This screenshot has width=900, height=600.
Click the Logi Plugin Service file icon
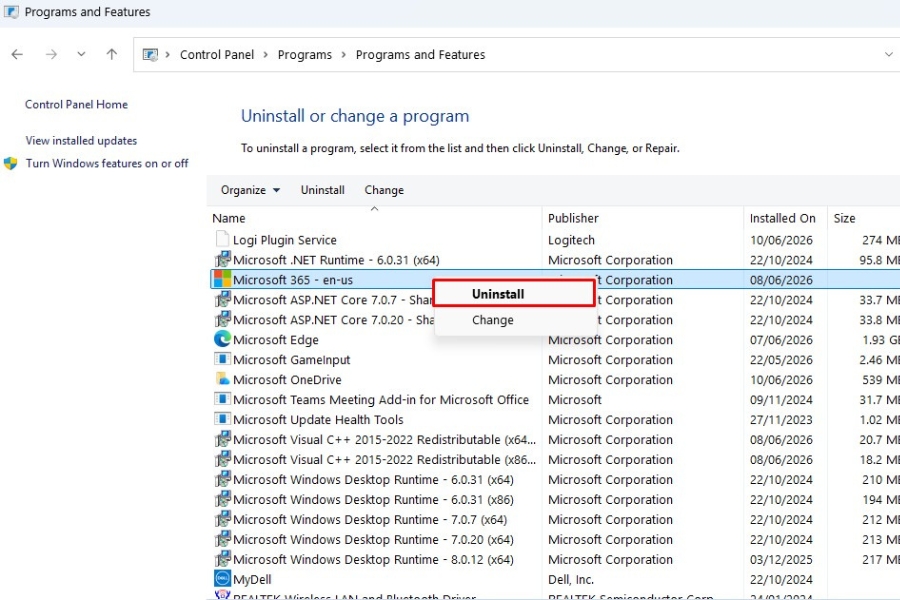coord(222,239)
